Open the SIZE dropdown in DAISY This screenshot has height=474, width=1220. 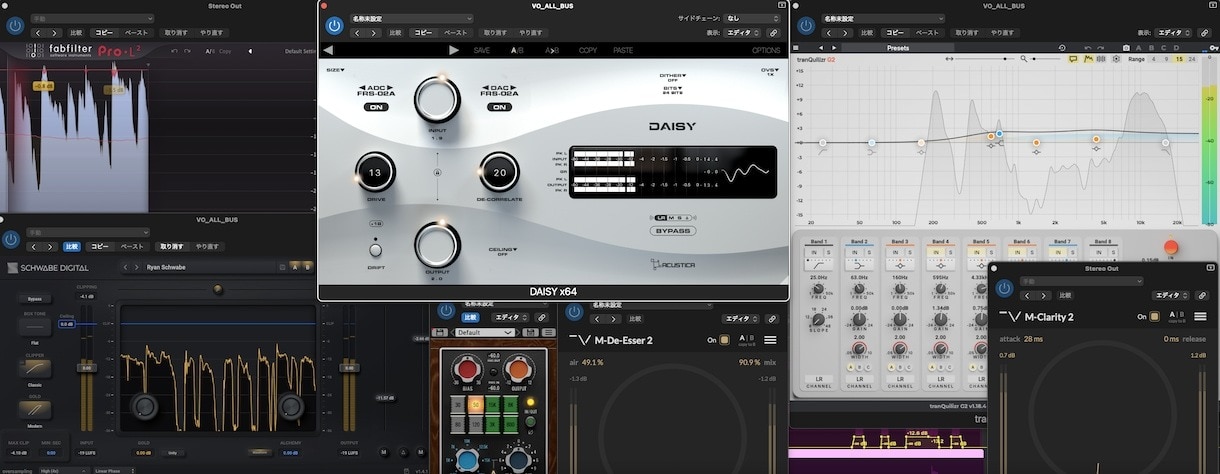point(335,70)
